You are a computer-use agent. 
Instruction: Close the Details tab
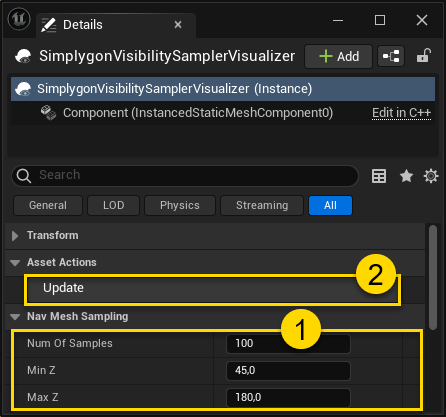point(178,25)
